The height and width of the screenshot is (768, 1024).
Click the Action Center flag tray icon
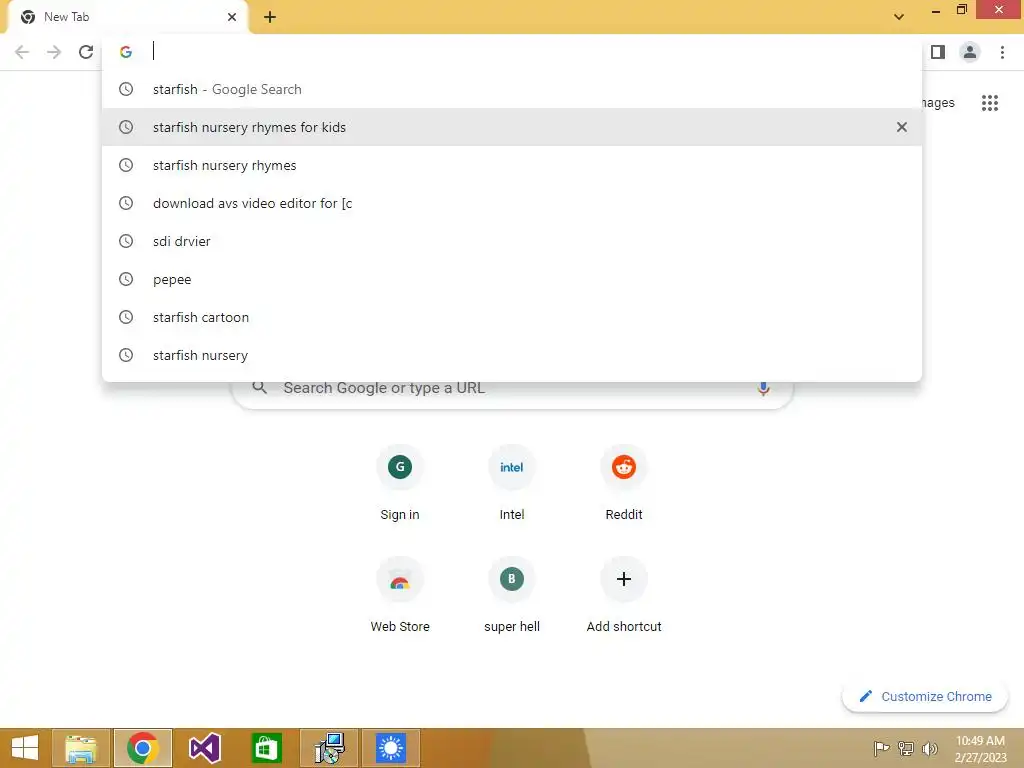pyautogui.click(x=881, y=748)
